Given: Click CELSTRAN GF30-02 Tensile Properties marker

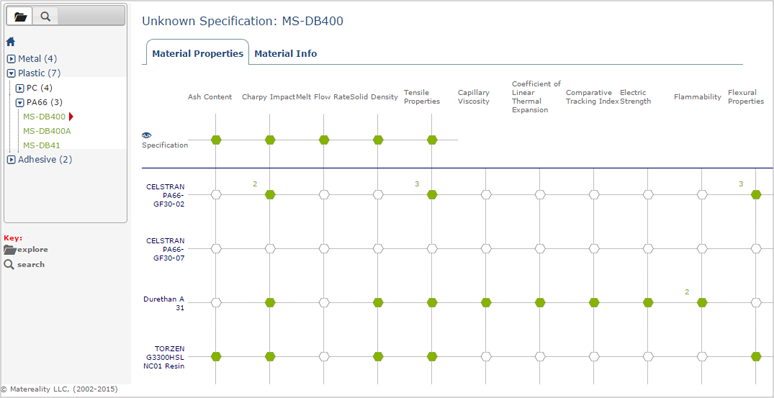Looking at the screenshot, I should (432, 195).
